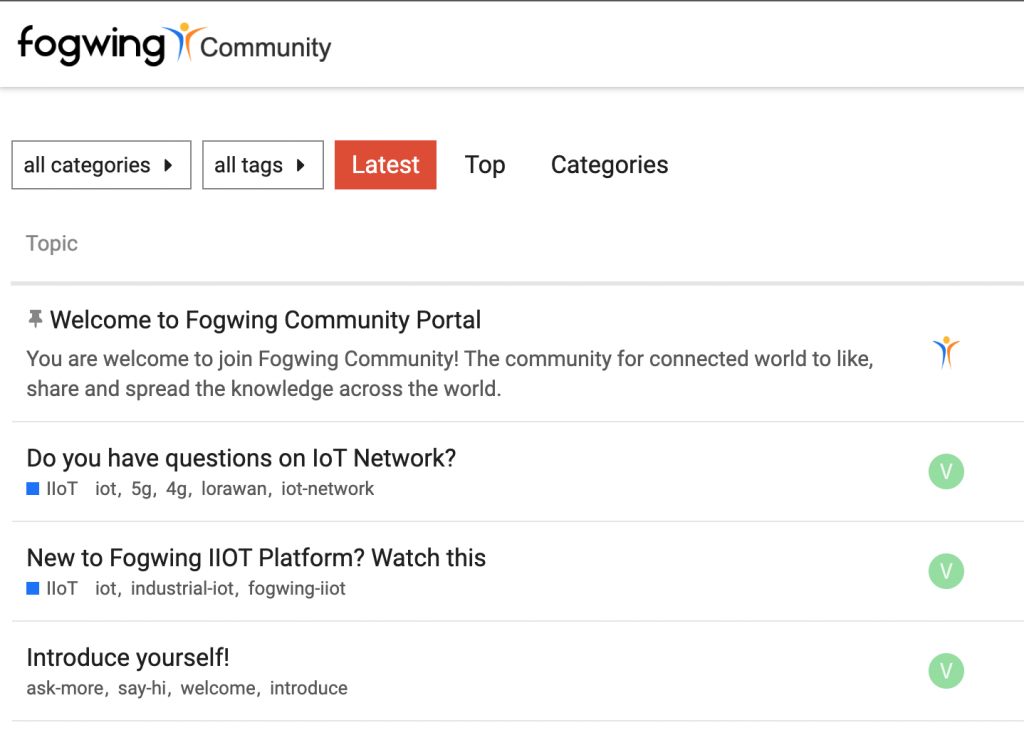Viewport: 1024px width, 745px height.
Task: Switch to the Categories tab
Action: pyautogui.click(x=609, y=165)
